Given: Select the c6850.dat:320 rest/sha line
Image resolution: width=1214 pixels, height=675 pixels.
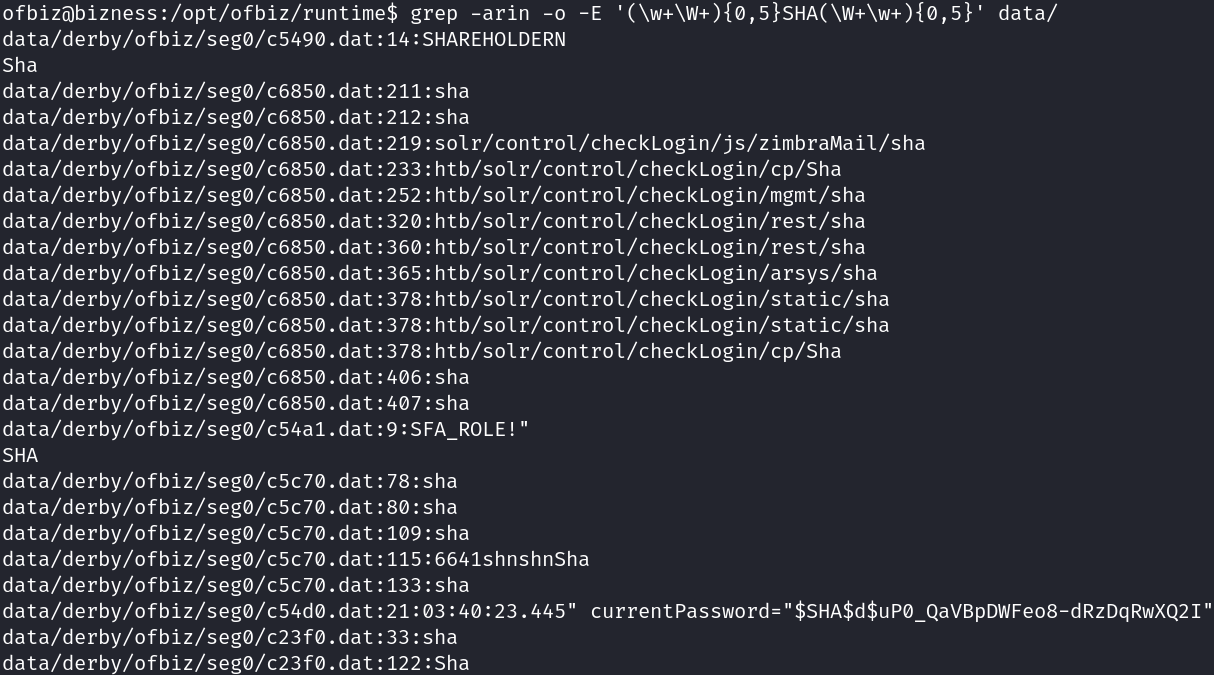Looking at the screenshot, I should [x=433, y=222].
